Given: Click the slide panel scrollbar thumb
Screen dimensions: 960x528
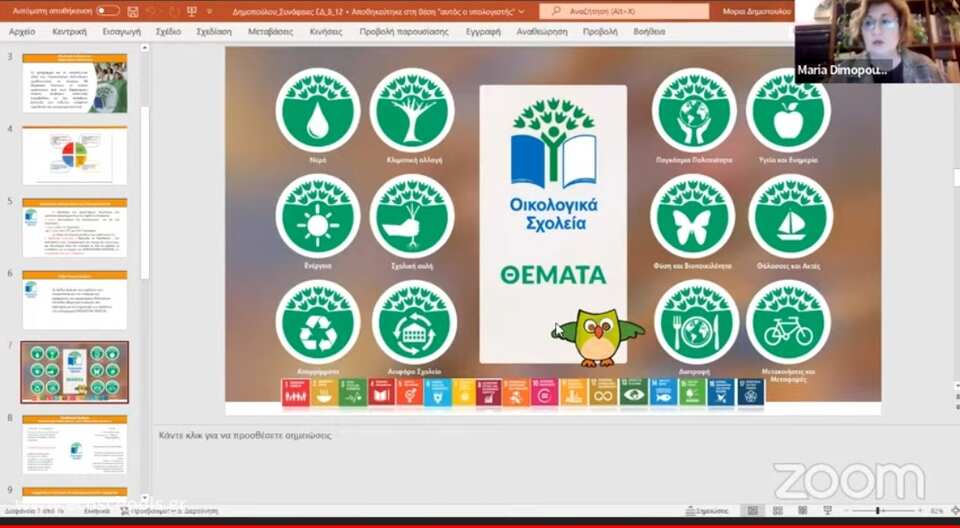Looking at the screenshot, I should click(145, 193).
